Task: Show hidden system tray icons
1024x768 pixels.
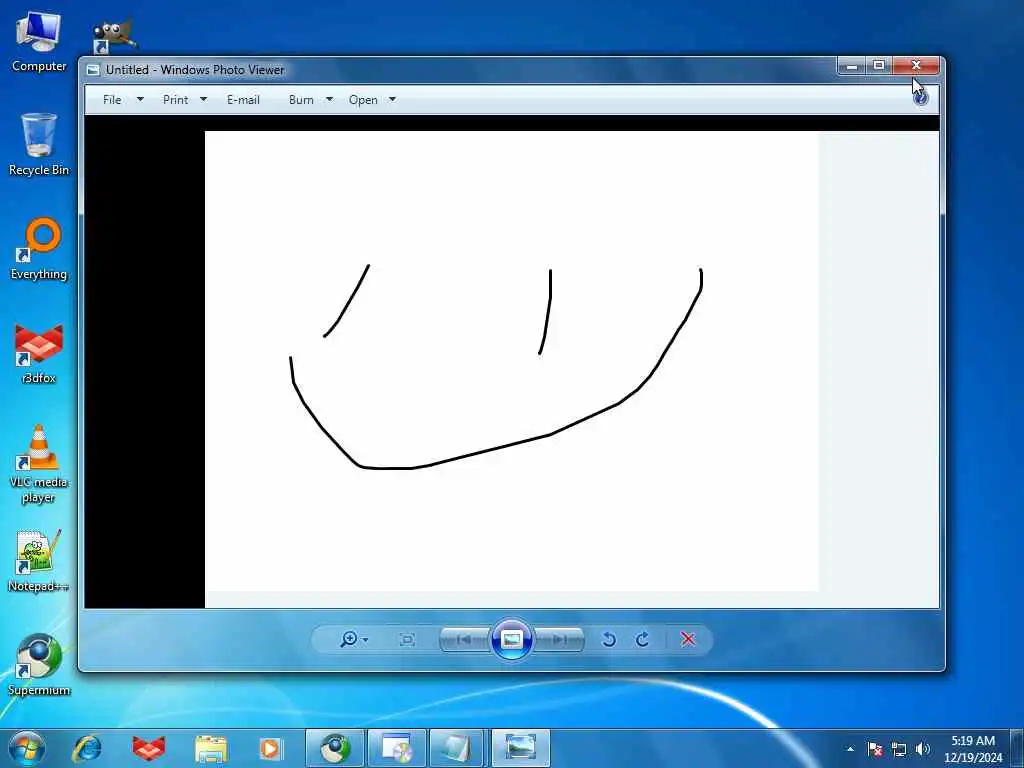Action: 850,749
